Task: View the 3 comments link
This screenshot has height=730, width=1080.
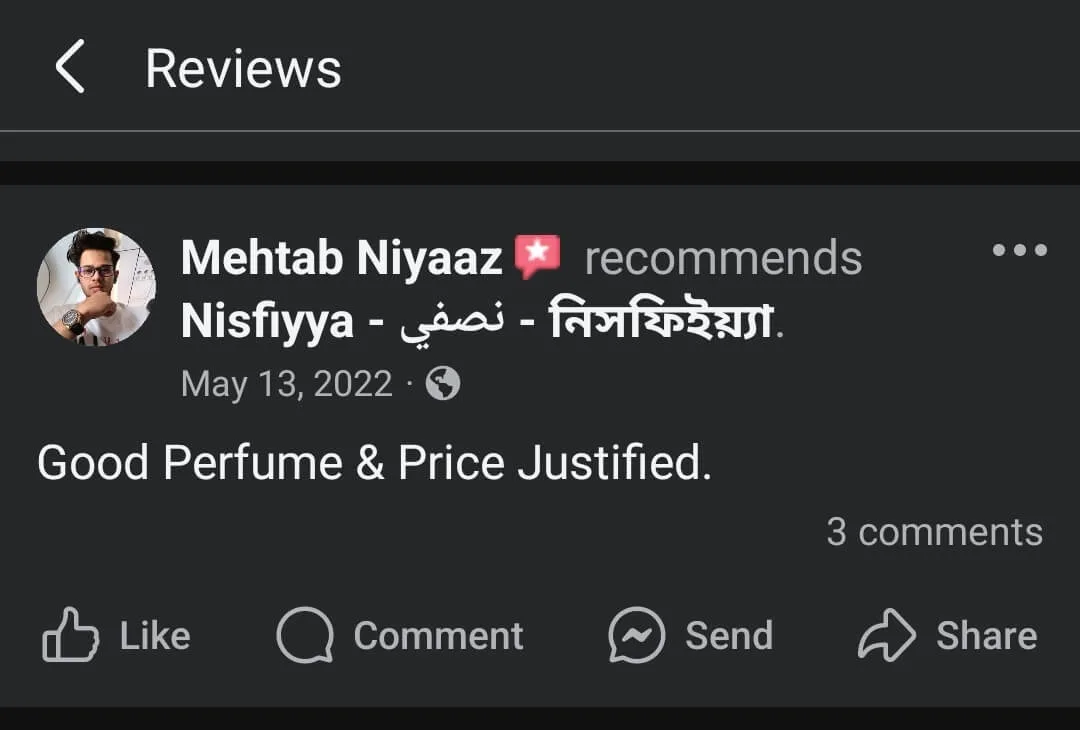Action: pyautogui.click(x=934, y=532)
